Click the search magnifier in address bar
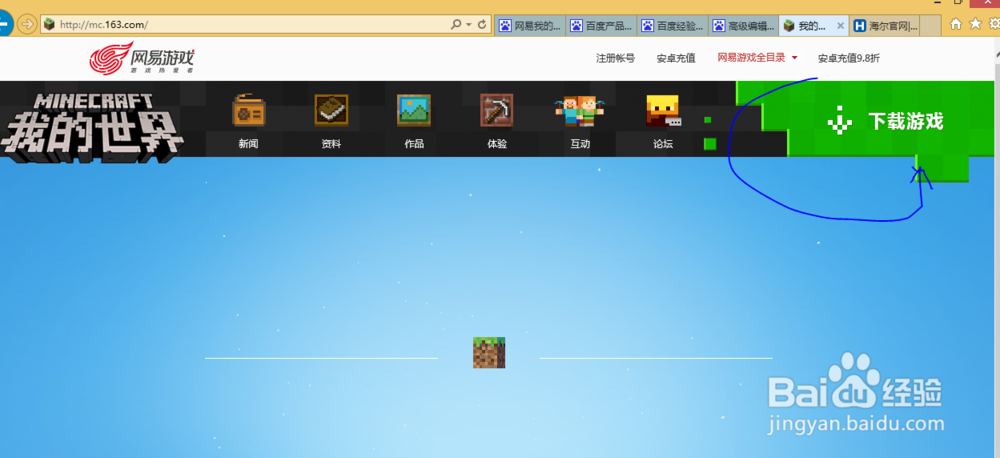 point(455,25)
